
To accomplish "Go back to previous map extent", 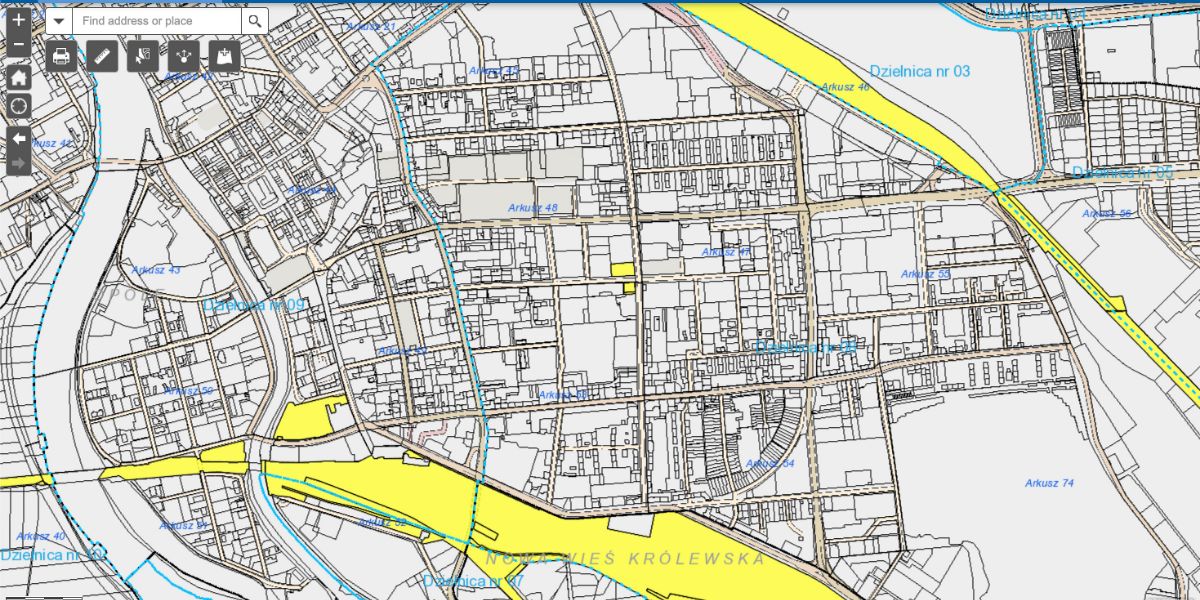I will (19, 138).
